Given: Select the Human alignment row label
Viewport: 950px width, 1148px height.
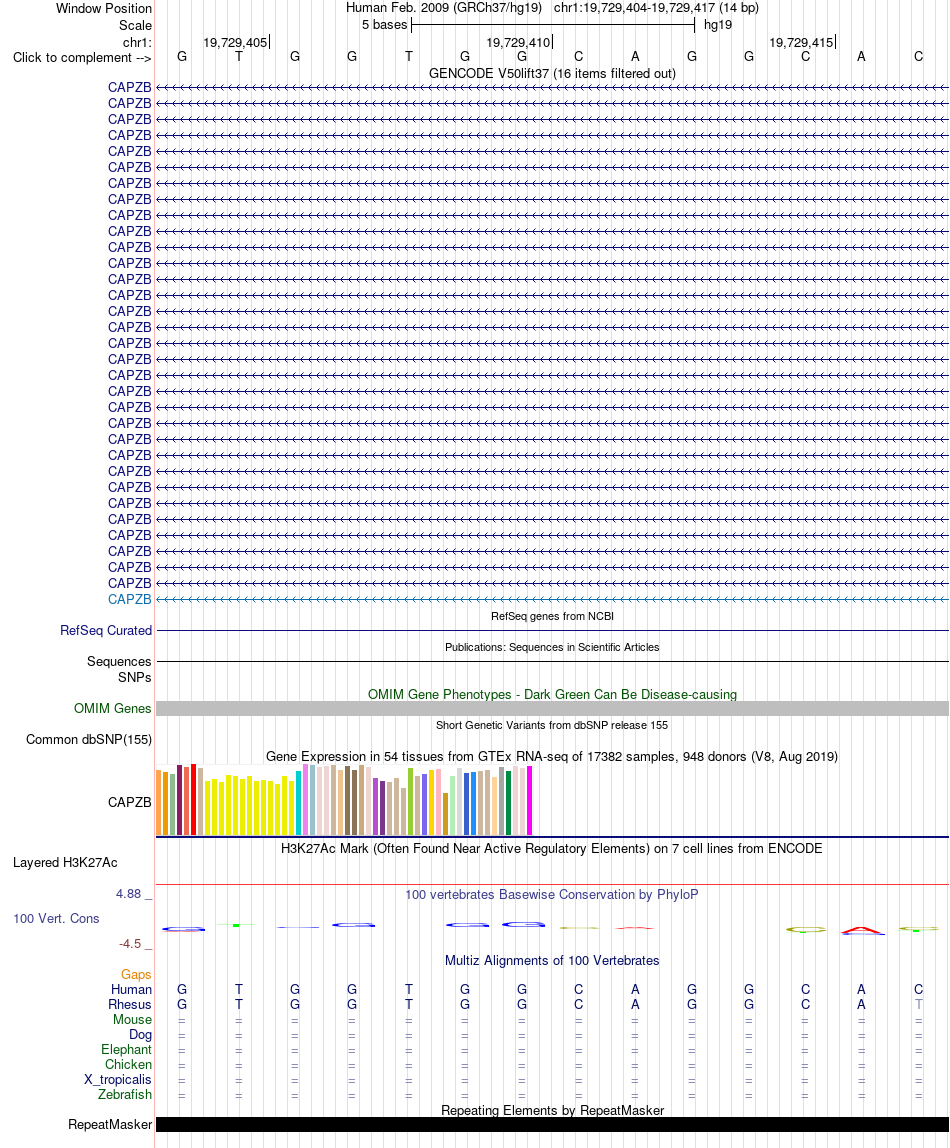Looking at the screenshot, I should coord(131,990).
